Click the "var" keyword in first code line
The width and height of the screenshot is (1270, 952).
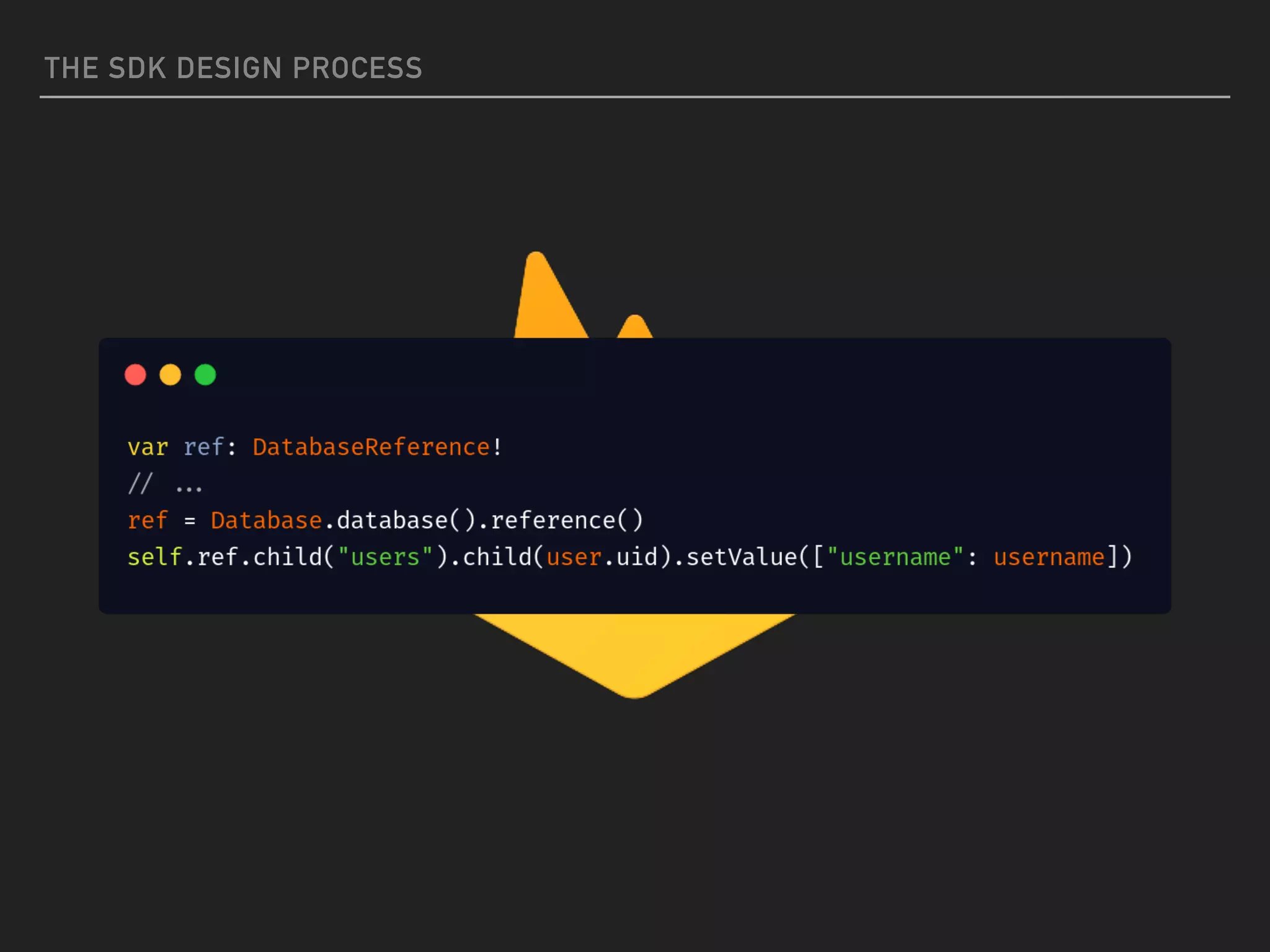148,447
